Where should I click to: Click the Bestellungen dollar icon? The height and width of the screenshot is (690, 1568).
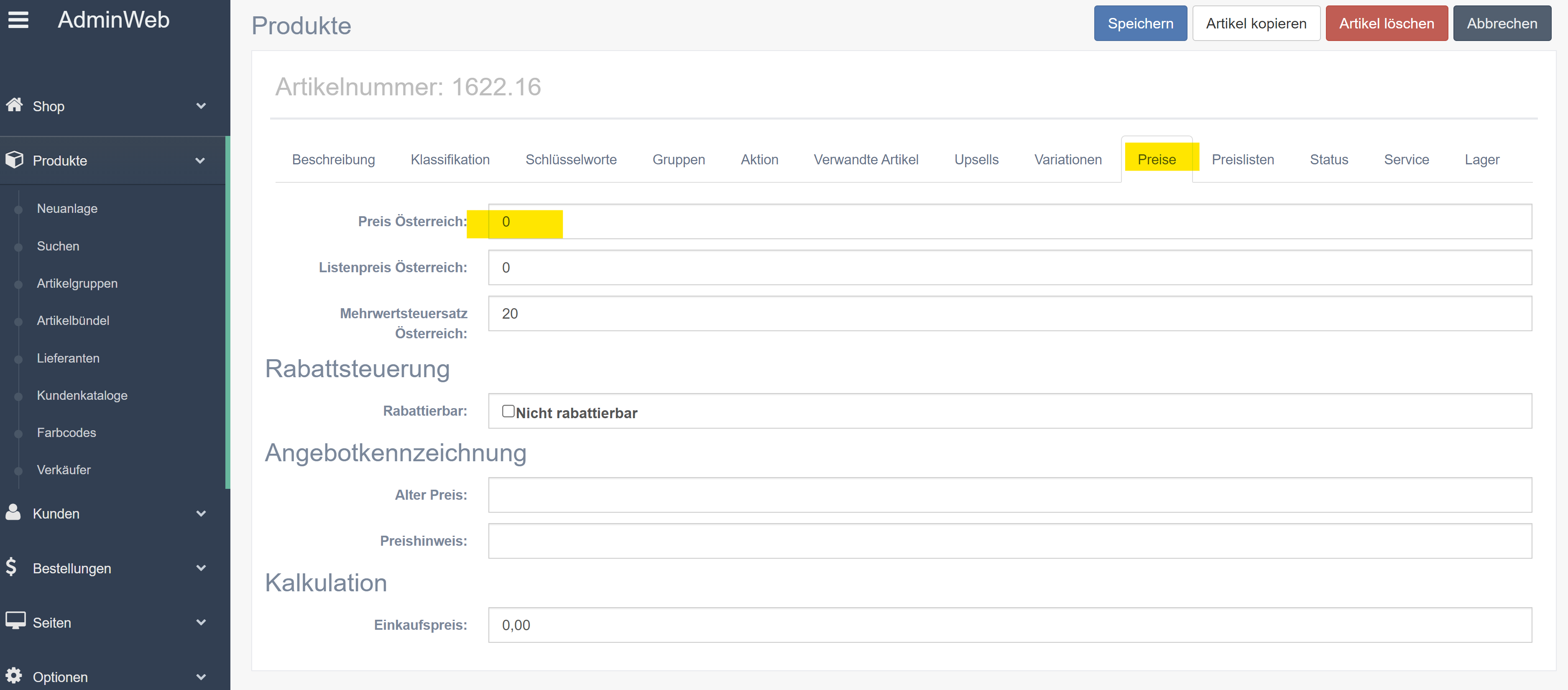pyautogui.click(x=12, y=567)
